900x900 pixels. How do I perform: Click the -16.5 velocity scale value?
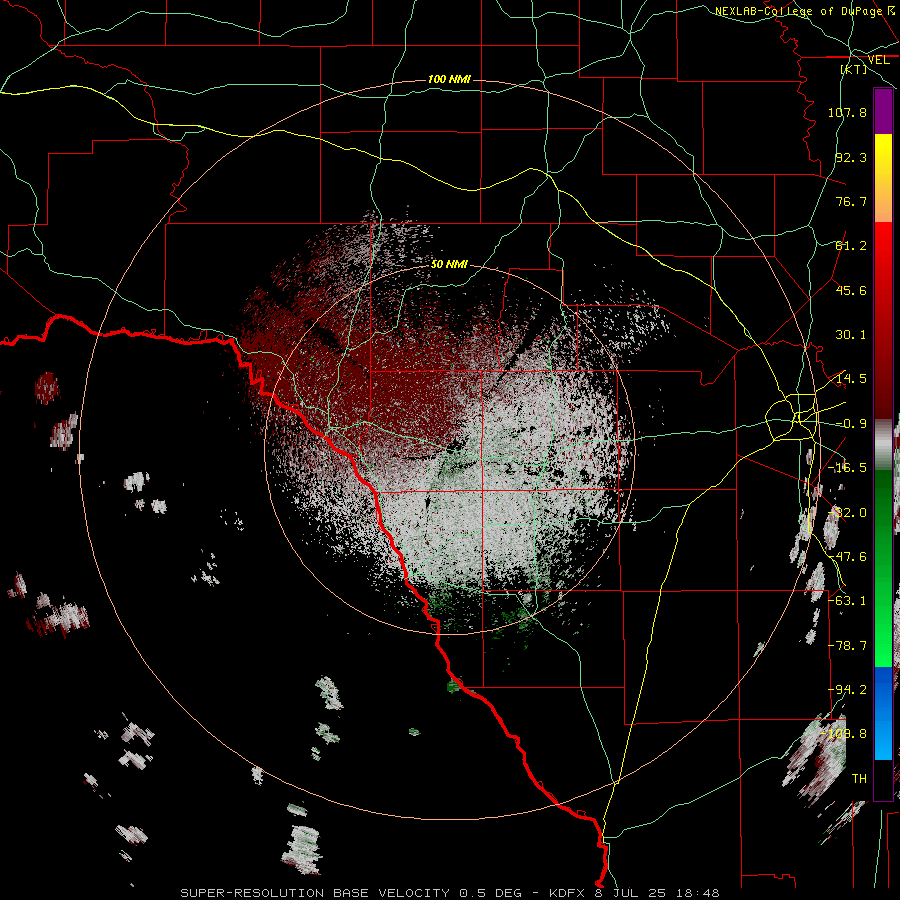pyautogui.click(x=847, y=468)
